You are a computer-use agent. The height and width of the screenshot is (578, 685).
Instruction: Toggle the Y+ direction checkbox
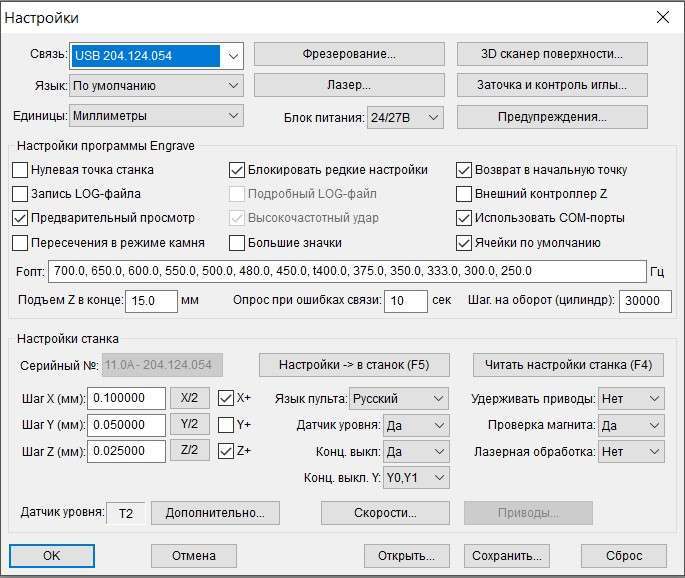(x=227, y=424)
